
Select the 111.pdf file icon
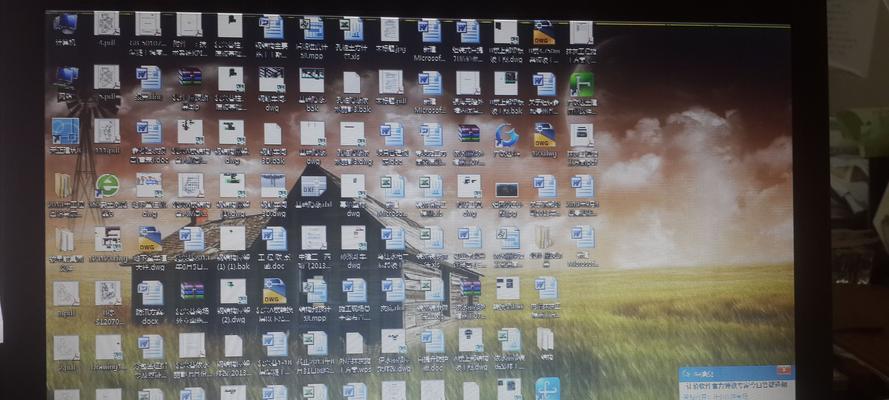coord(107,131)
